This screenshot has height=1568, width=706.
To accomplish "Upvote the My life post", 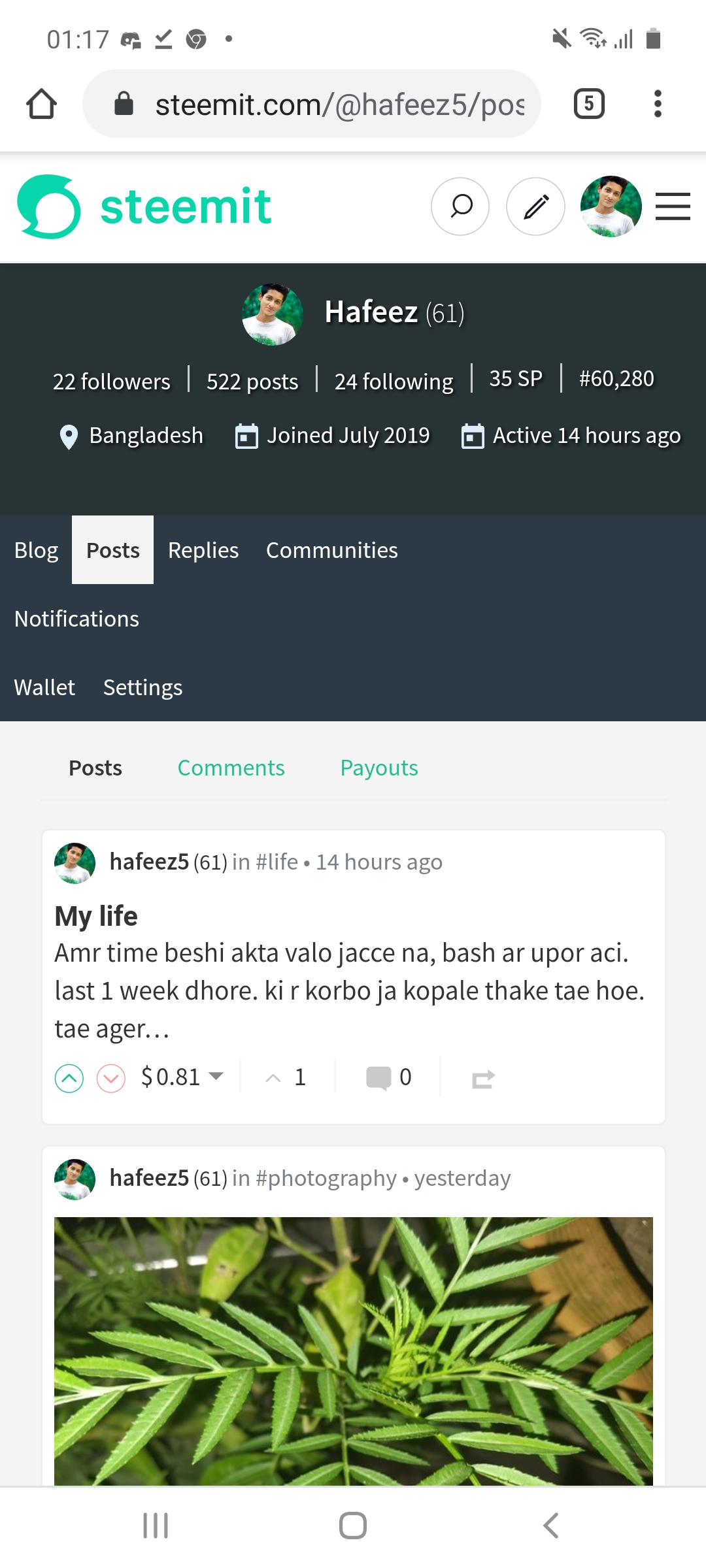I will 69,1078.
